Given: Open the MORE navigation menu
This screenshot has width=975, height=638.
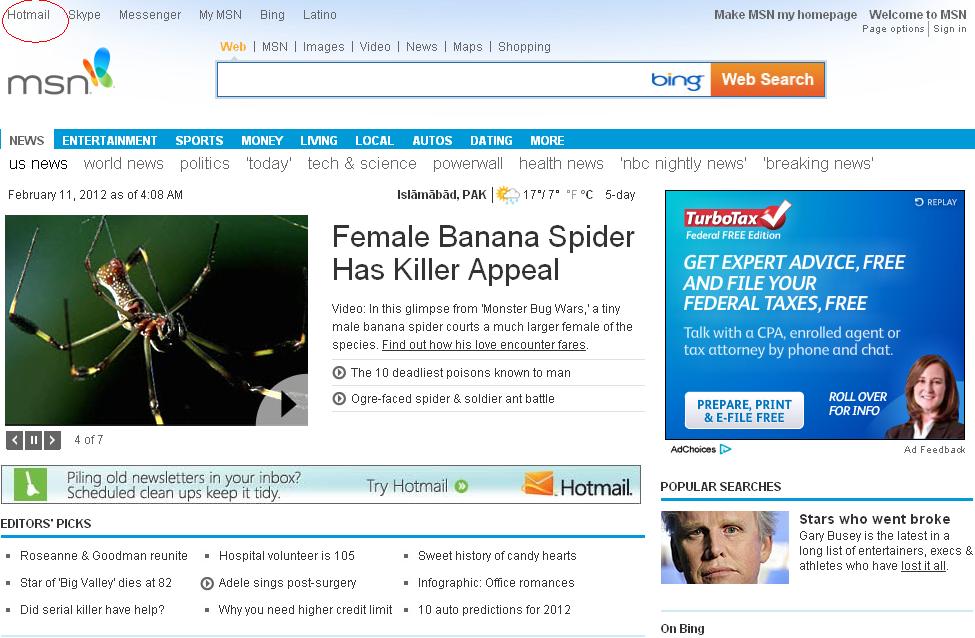Looking at the screenshot, I should 547,141.
